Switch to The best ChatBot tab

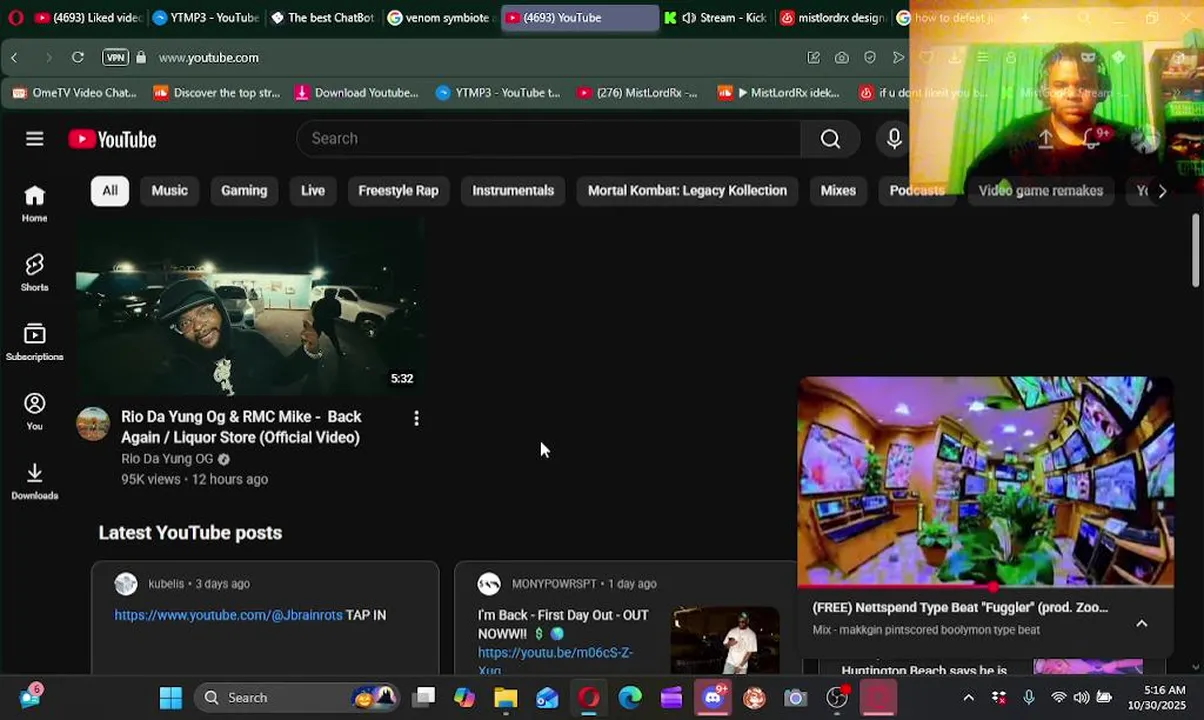click(323, 17)
